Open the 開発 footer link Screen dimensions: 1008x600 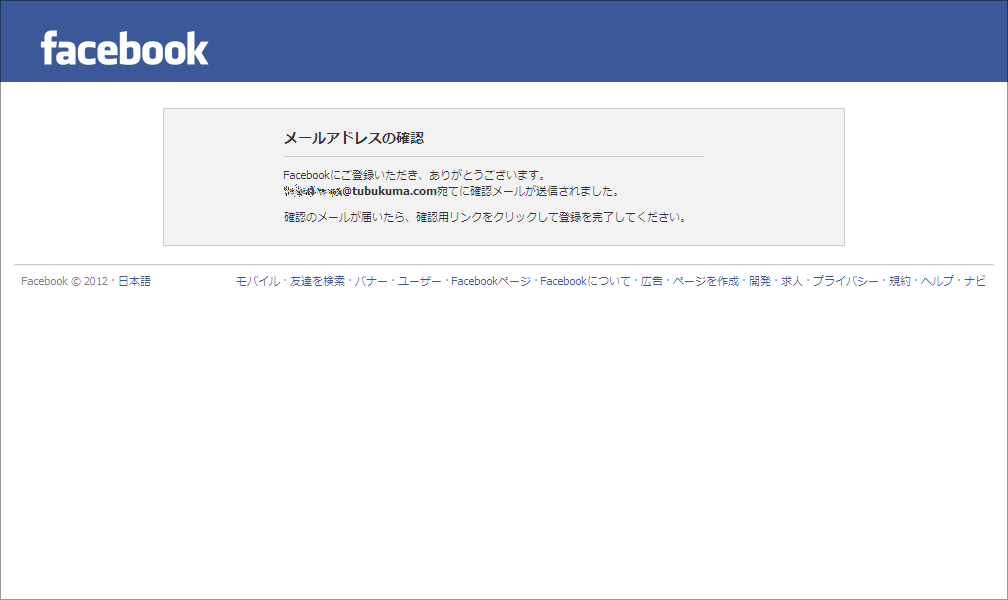point(760,281)
